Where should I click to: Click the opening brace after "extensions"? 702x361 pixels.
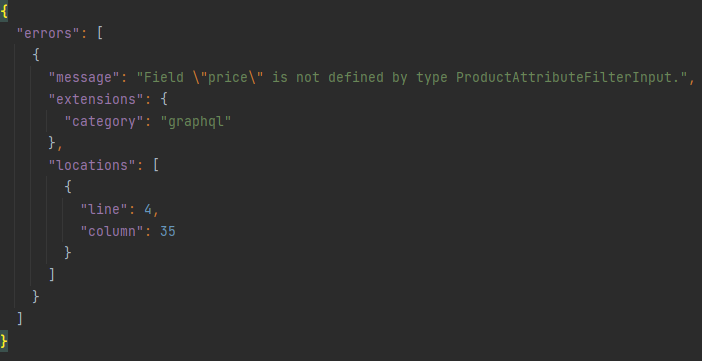click(164, 99)
